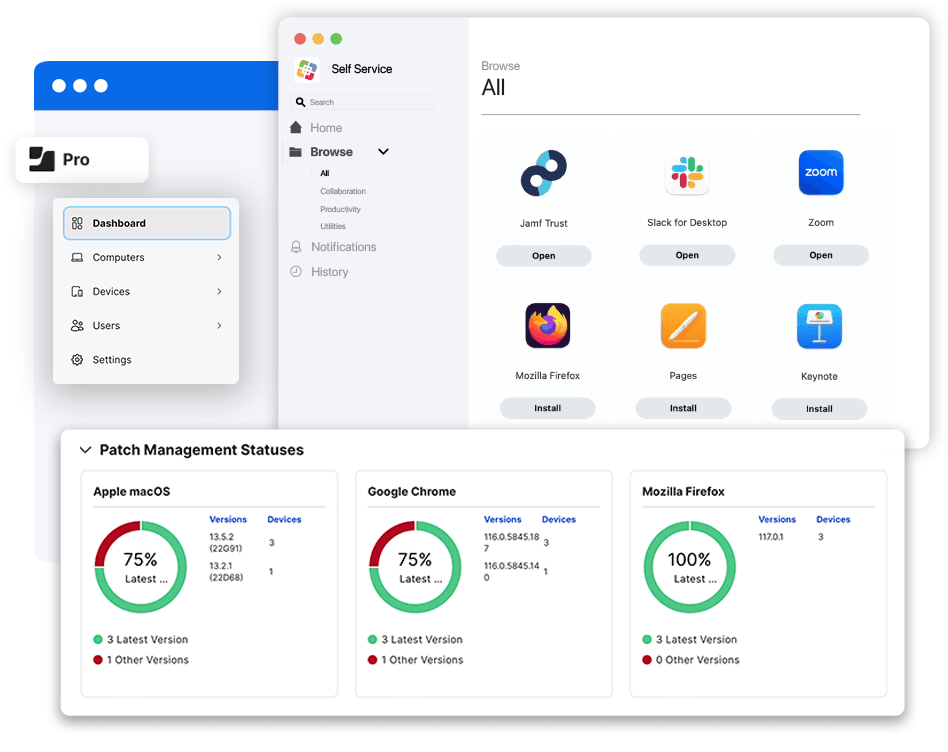Screen dimensions: 948x752
Task: Switch to the Collaboration category
Action: (x=342, y=191)
